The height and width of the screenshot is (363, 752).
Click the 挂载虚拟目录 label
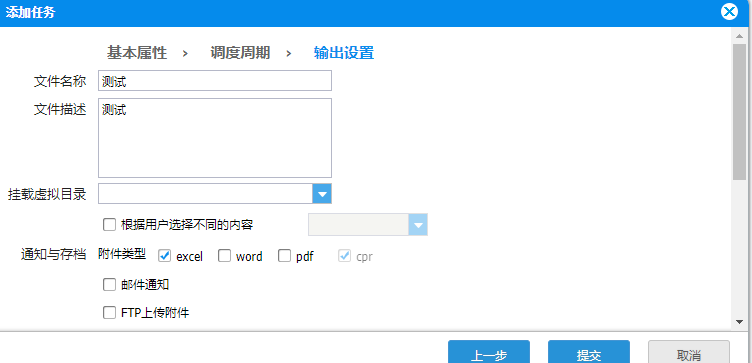click(x=47, y=194)
